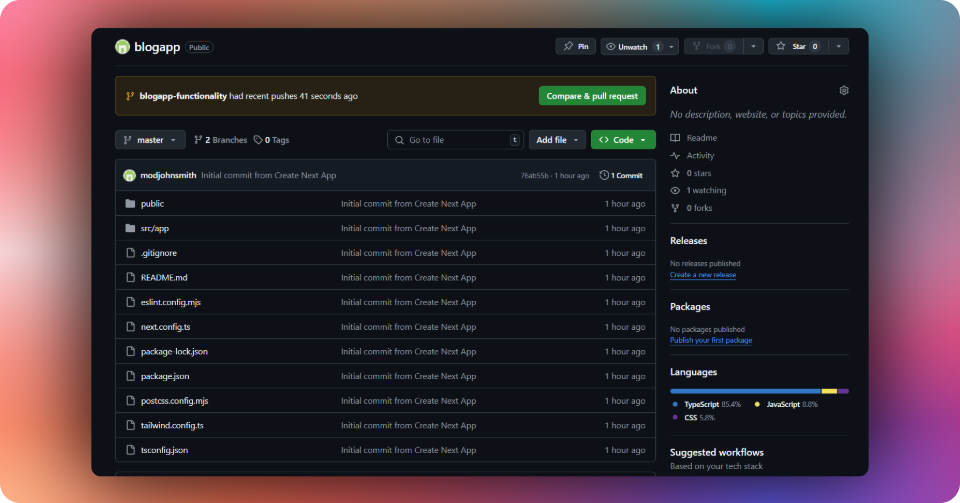Open the postcss.config.mjs file name

(x=174, y=401)
